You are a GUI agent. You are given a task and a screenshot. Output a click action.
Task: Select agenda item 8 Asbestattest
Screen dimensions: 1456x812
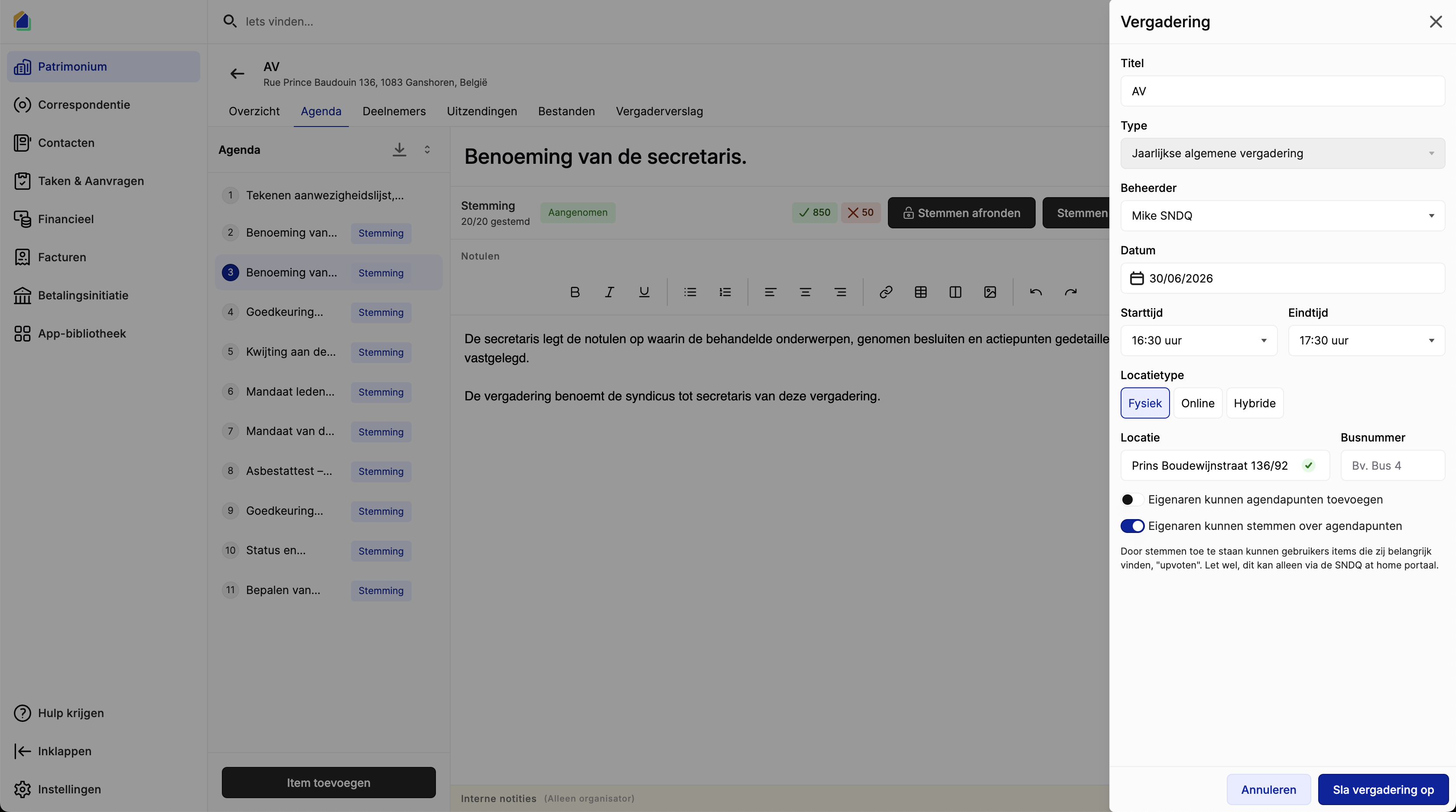(x=328, y=471)
